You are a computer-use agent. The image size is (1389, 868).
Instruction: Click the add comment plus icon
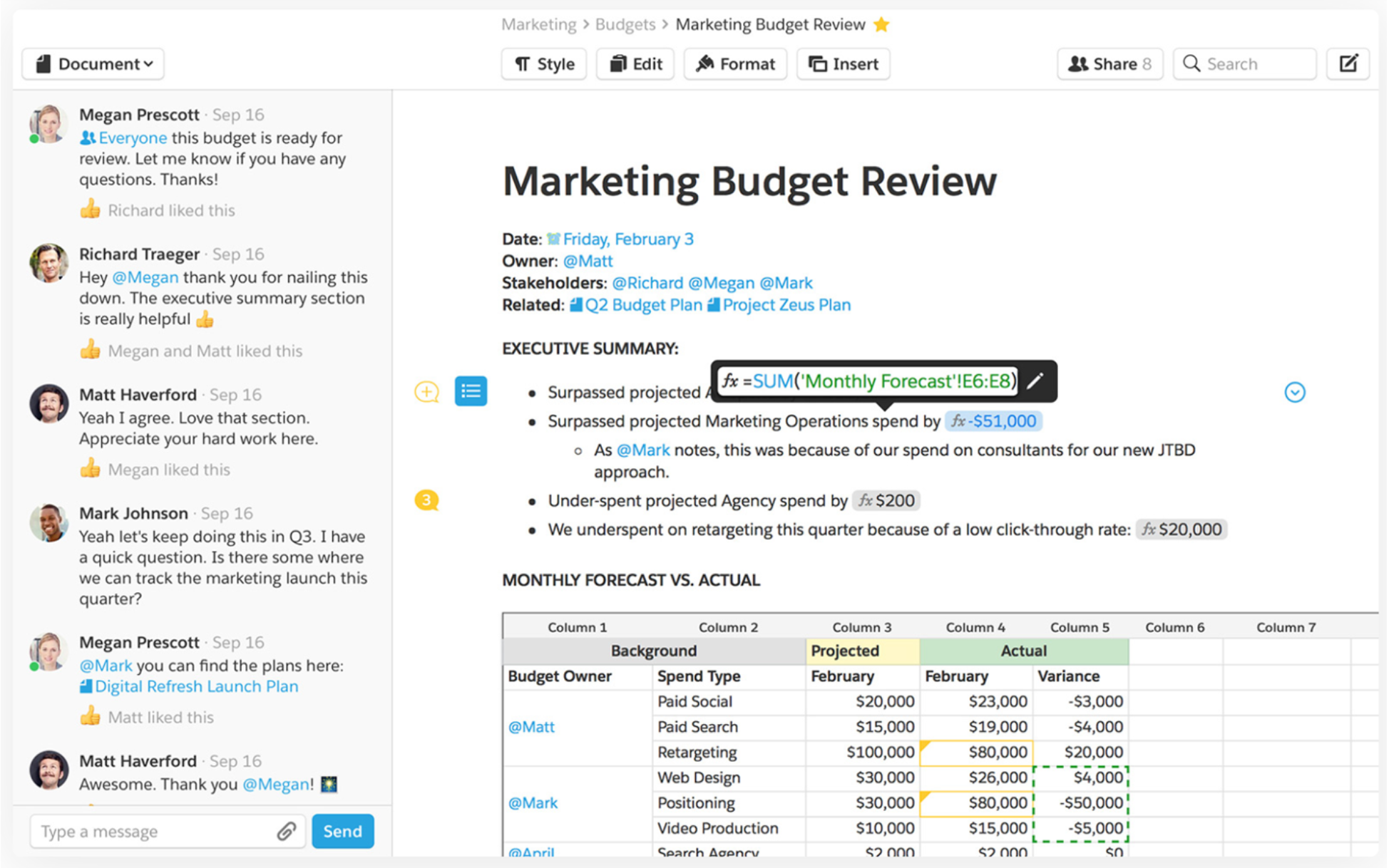pos(426,392)
